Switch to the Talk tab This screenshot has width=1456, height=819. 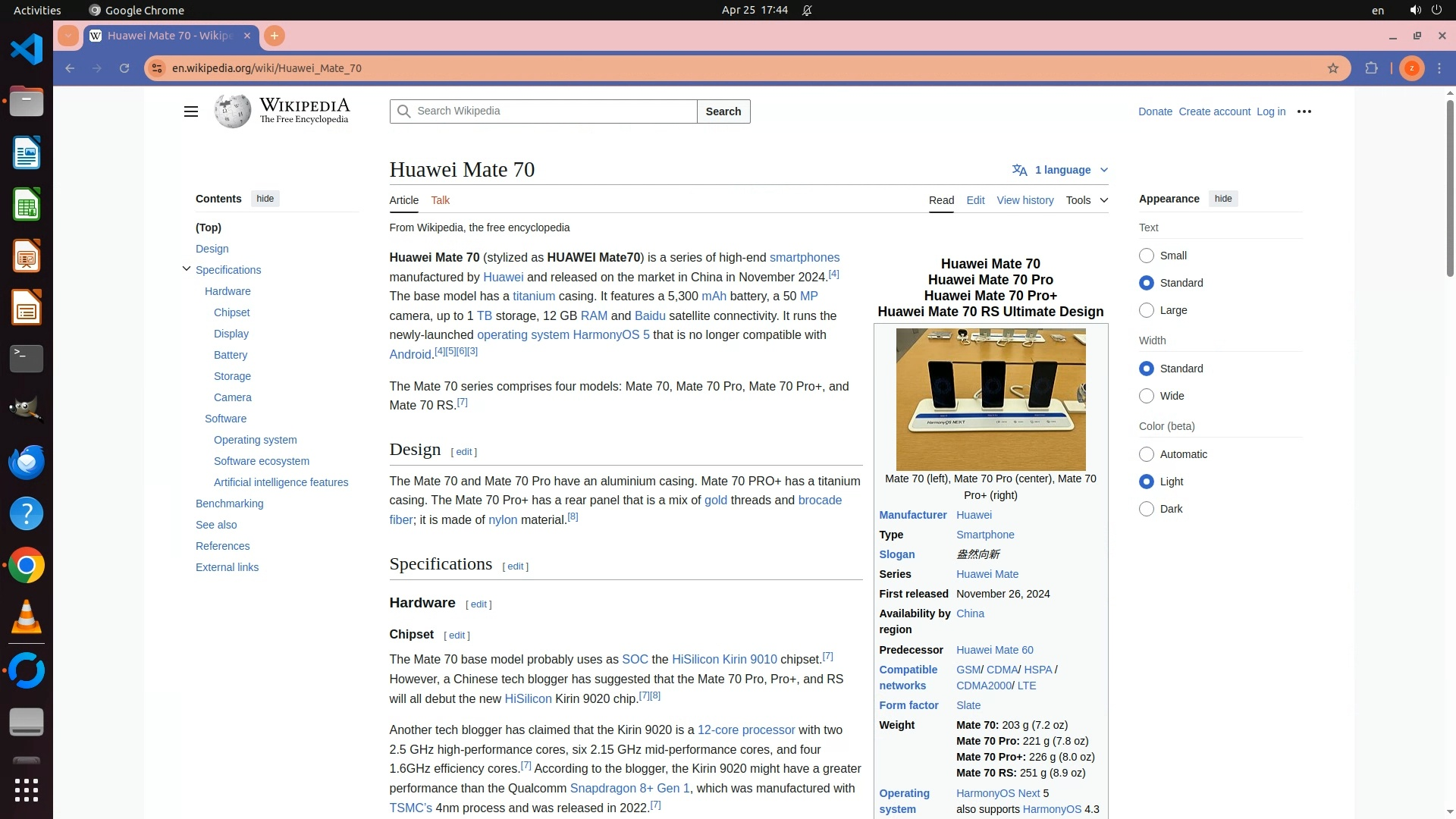(x=440, y=200)
